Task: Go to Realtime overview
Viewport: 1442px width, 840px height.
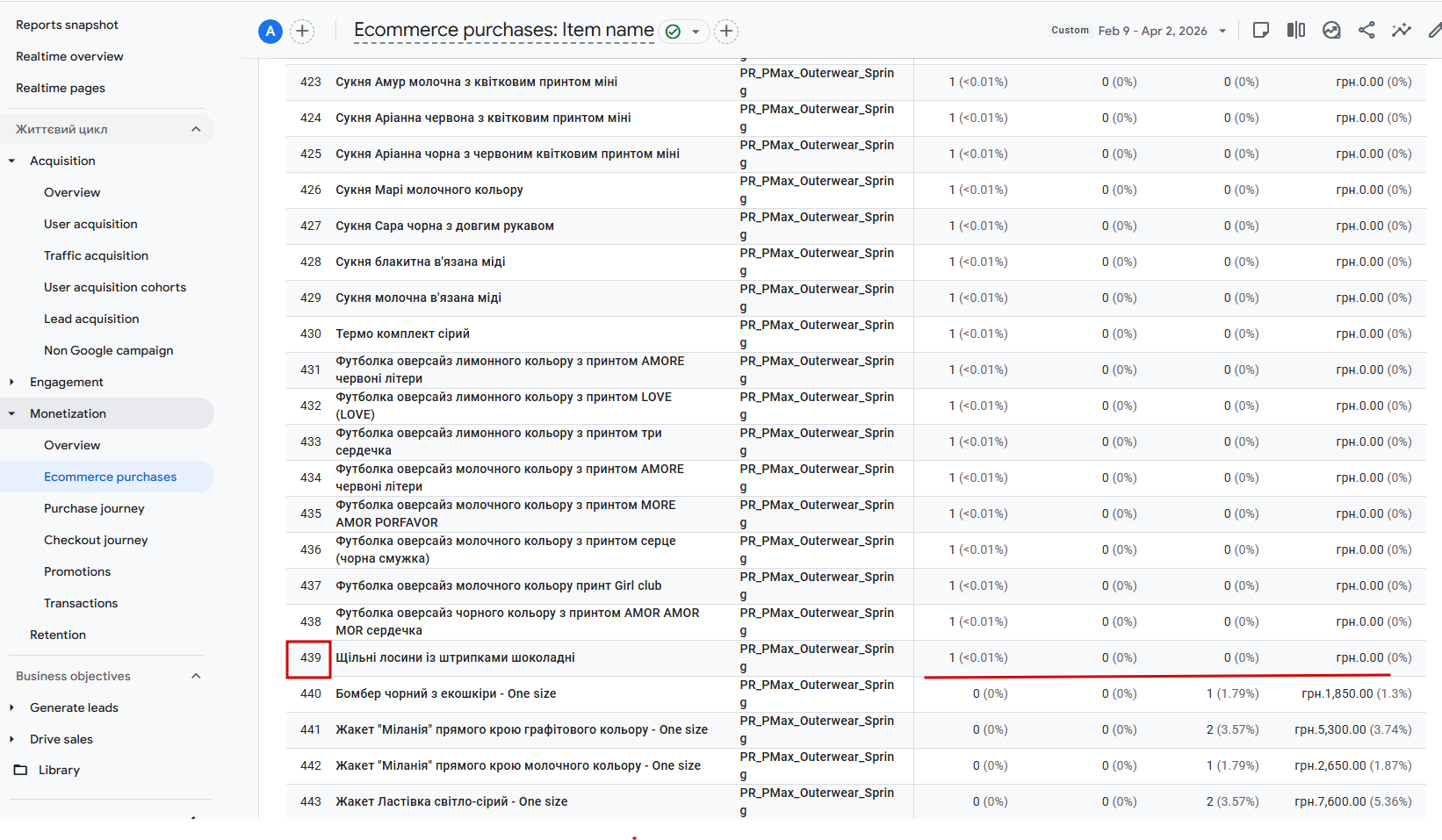Action: (x=69, y=56)
